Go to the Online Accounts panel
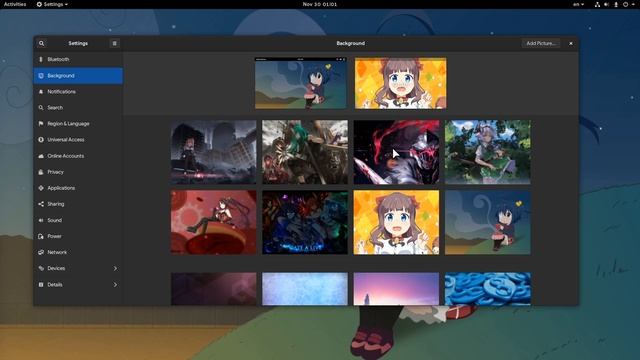 [x=78, y=156]
